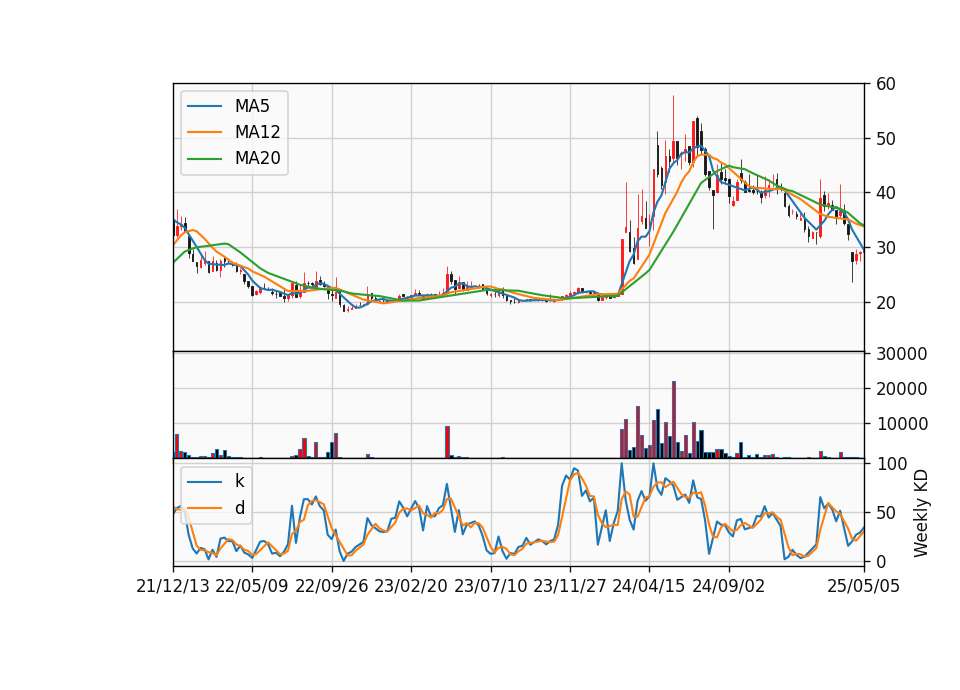Click the d legend label
Image resolution: width=960 pixels, height=690 pixels.
point(240,508)
